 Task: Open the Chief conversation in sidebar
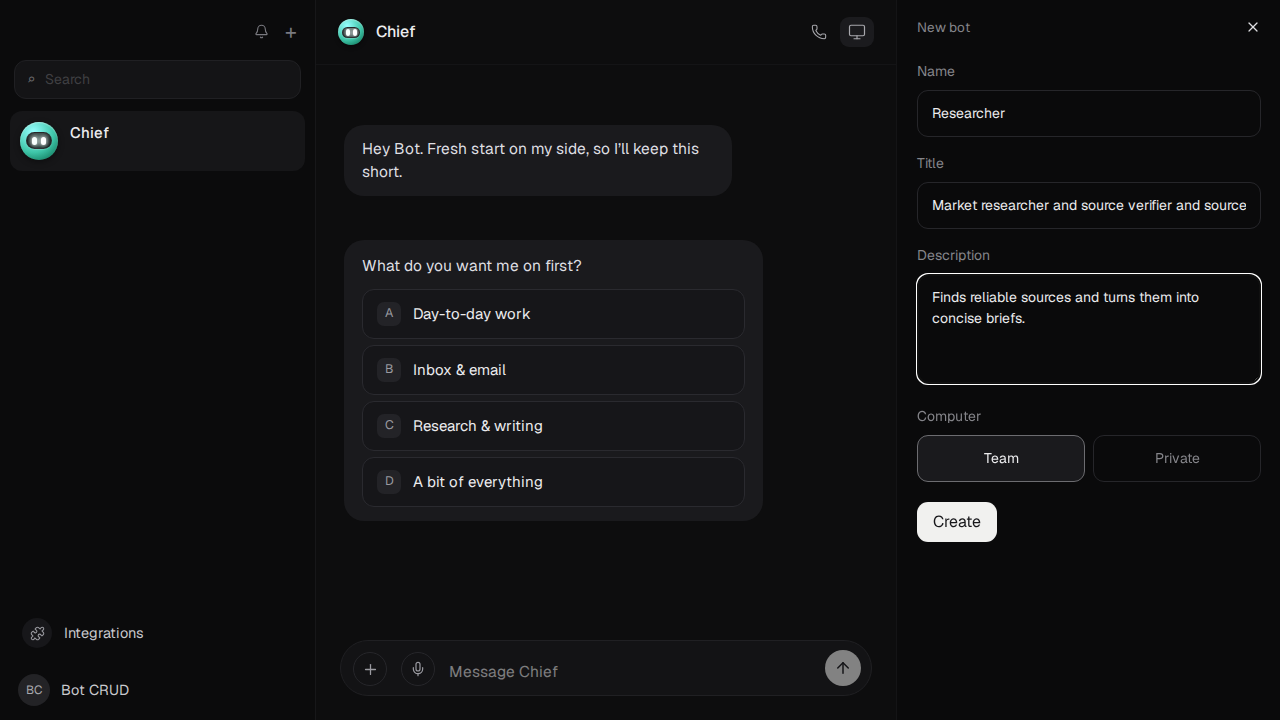pos(157,141)
